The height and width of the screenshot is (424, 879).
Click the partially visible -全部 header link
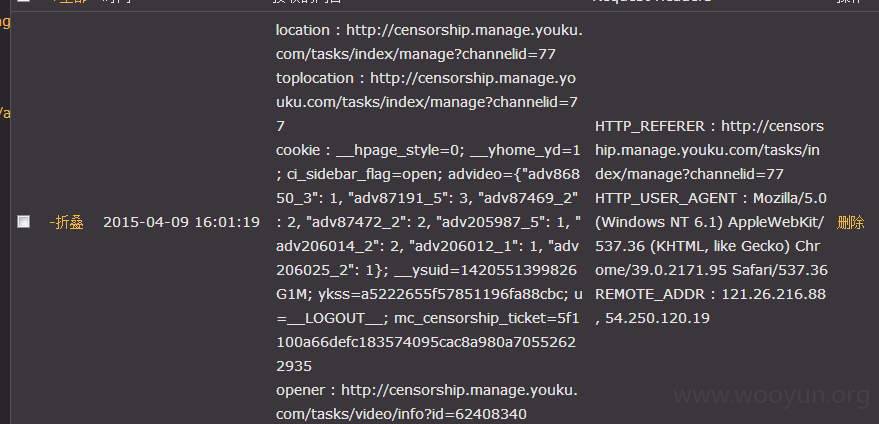(70, 1)
